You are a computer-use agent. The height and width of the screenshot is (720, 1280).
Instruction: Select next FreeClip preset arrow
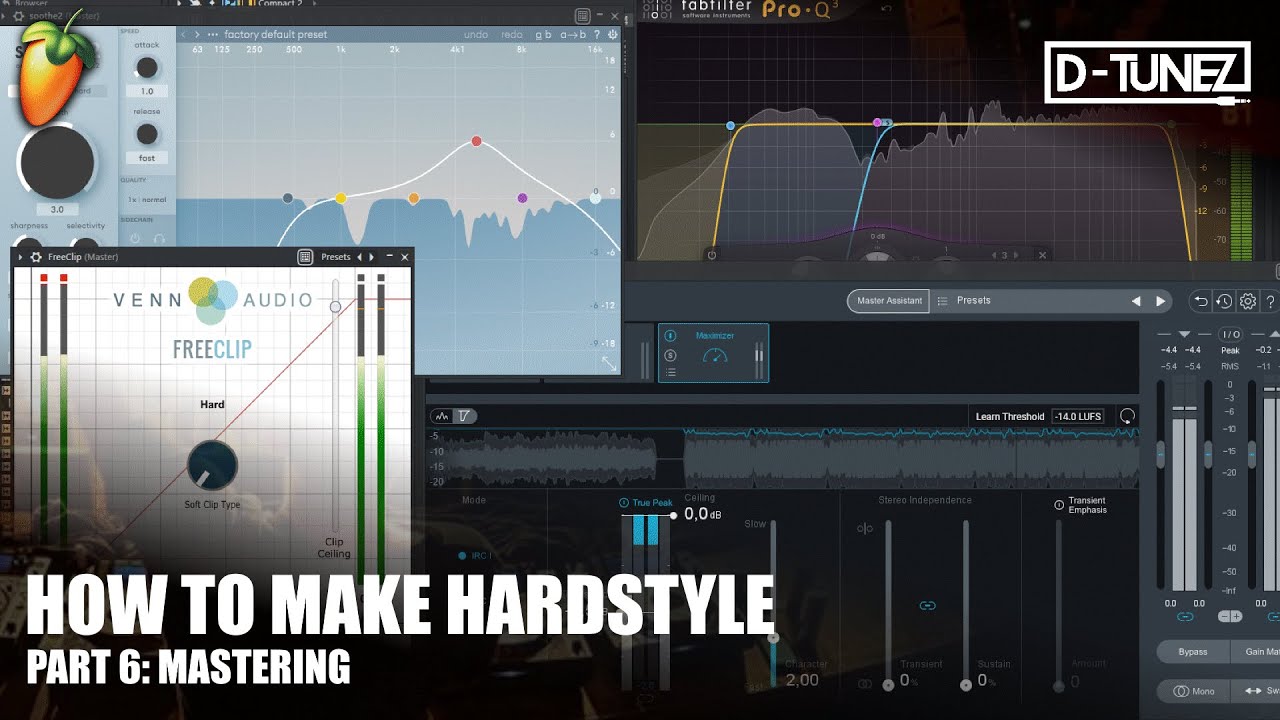click(x=372, y=257)
